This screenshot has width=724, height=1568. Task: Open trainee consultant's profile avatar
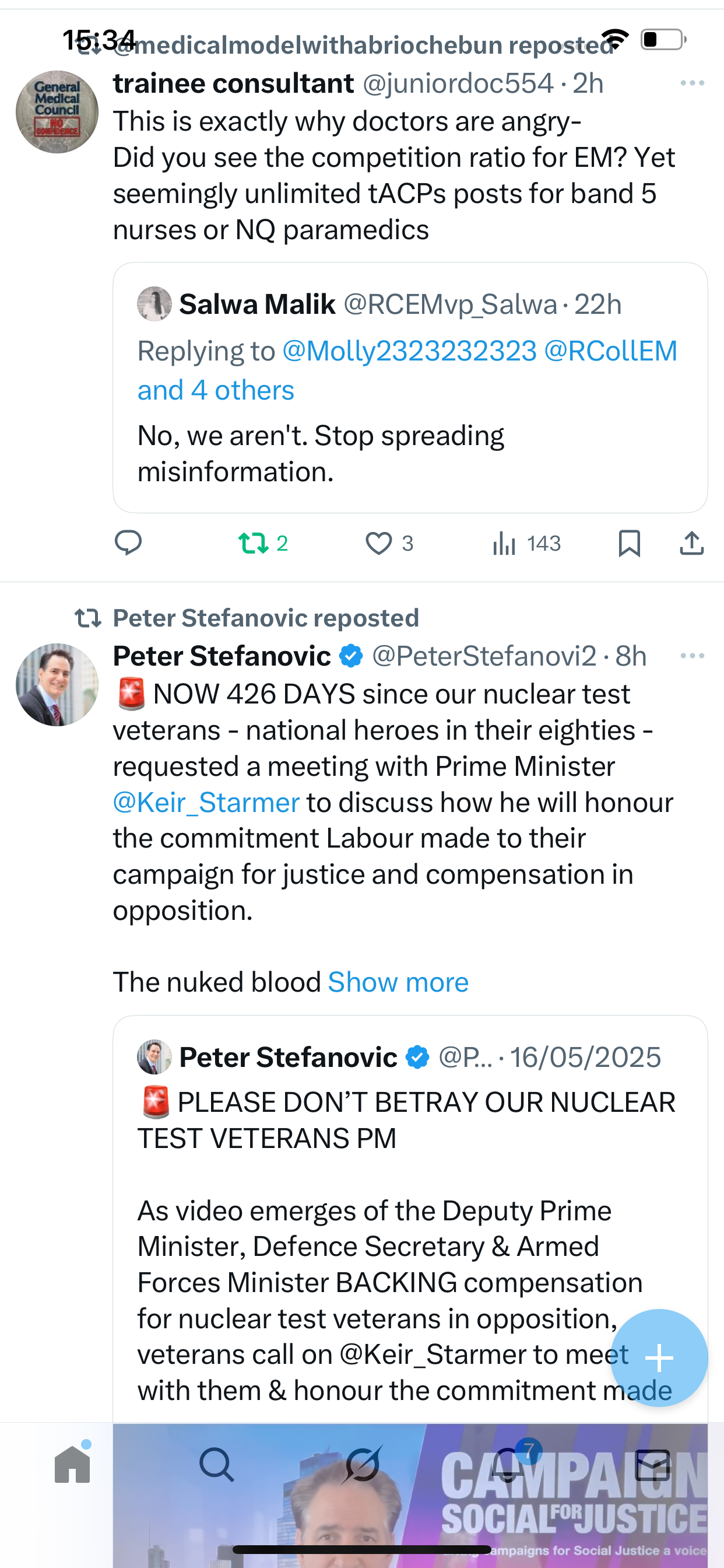[57, 112]
